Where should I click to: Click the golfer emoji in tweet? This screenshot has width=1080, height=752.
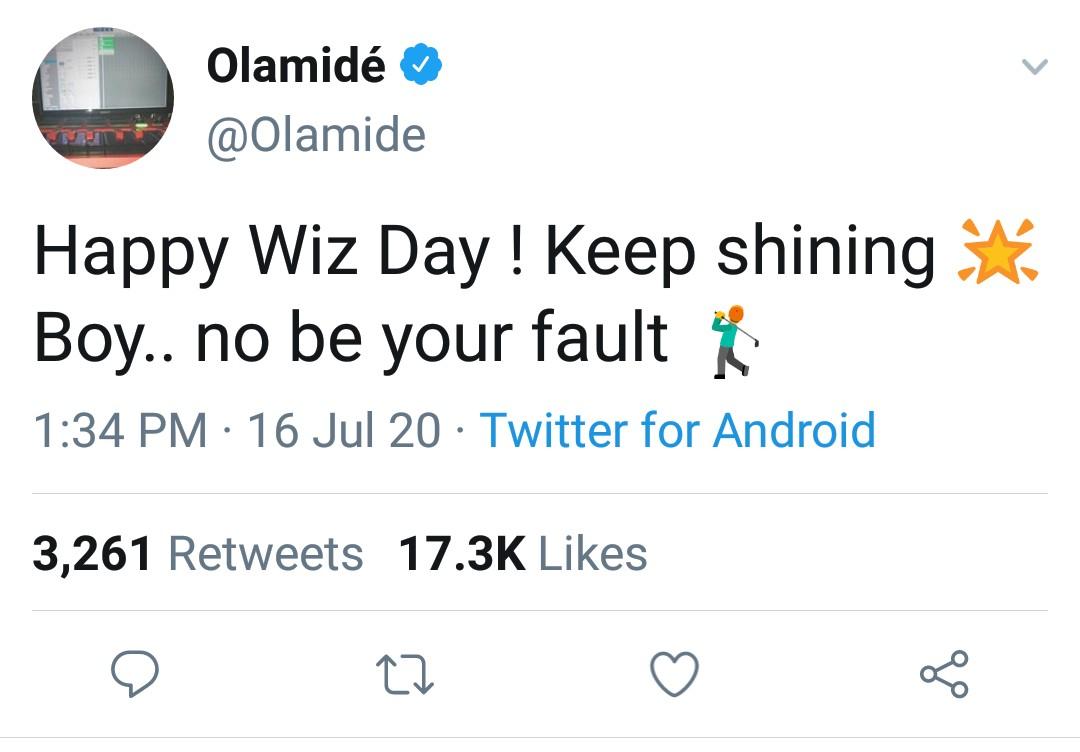[733, 340]
